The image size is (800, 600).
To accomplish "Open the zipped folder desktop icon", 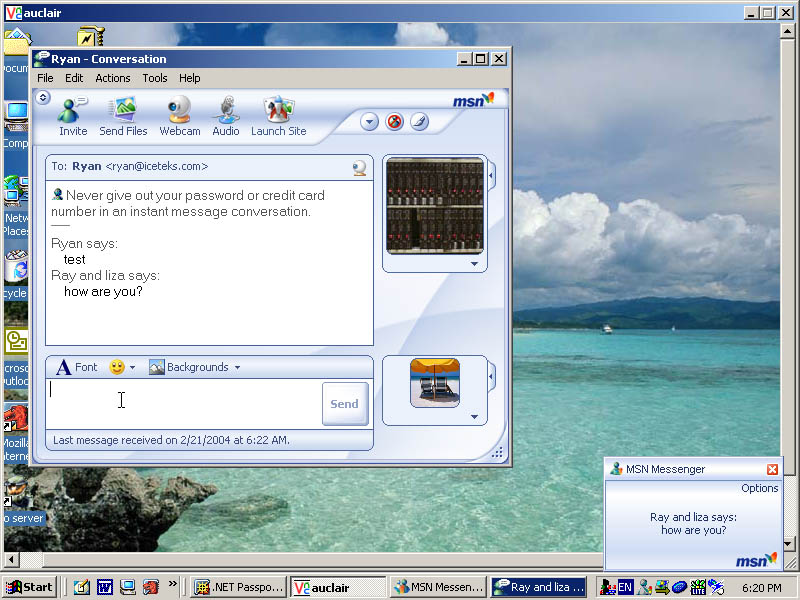I will pyautogui.click(x=91, y=37).
